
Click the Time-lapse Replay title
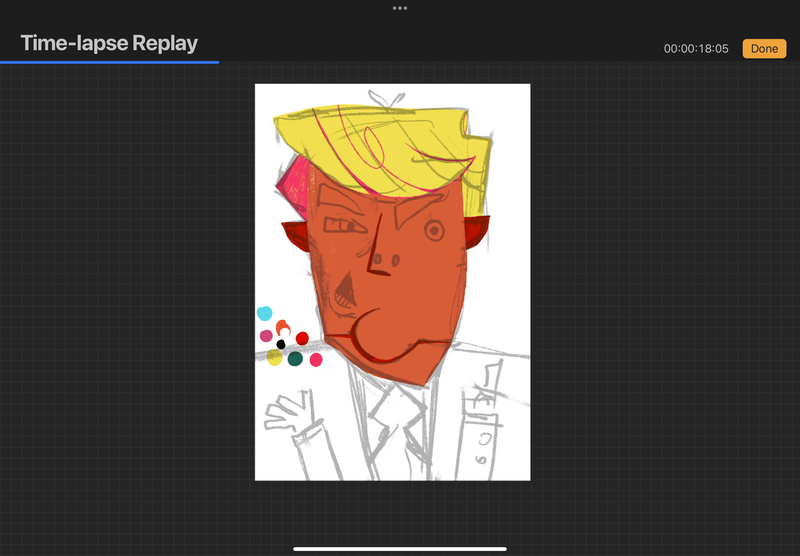pos(109,43)
